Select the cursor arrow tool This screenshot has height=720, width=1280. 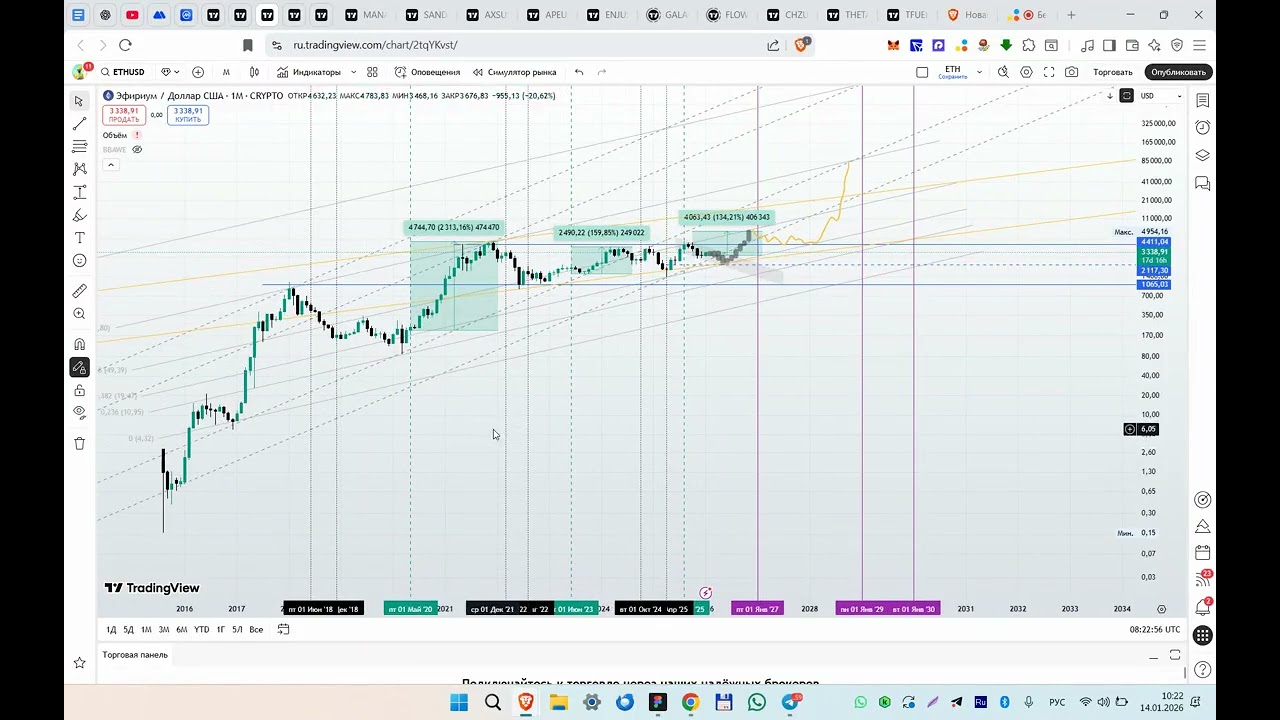tap(79, 101)
